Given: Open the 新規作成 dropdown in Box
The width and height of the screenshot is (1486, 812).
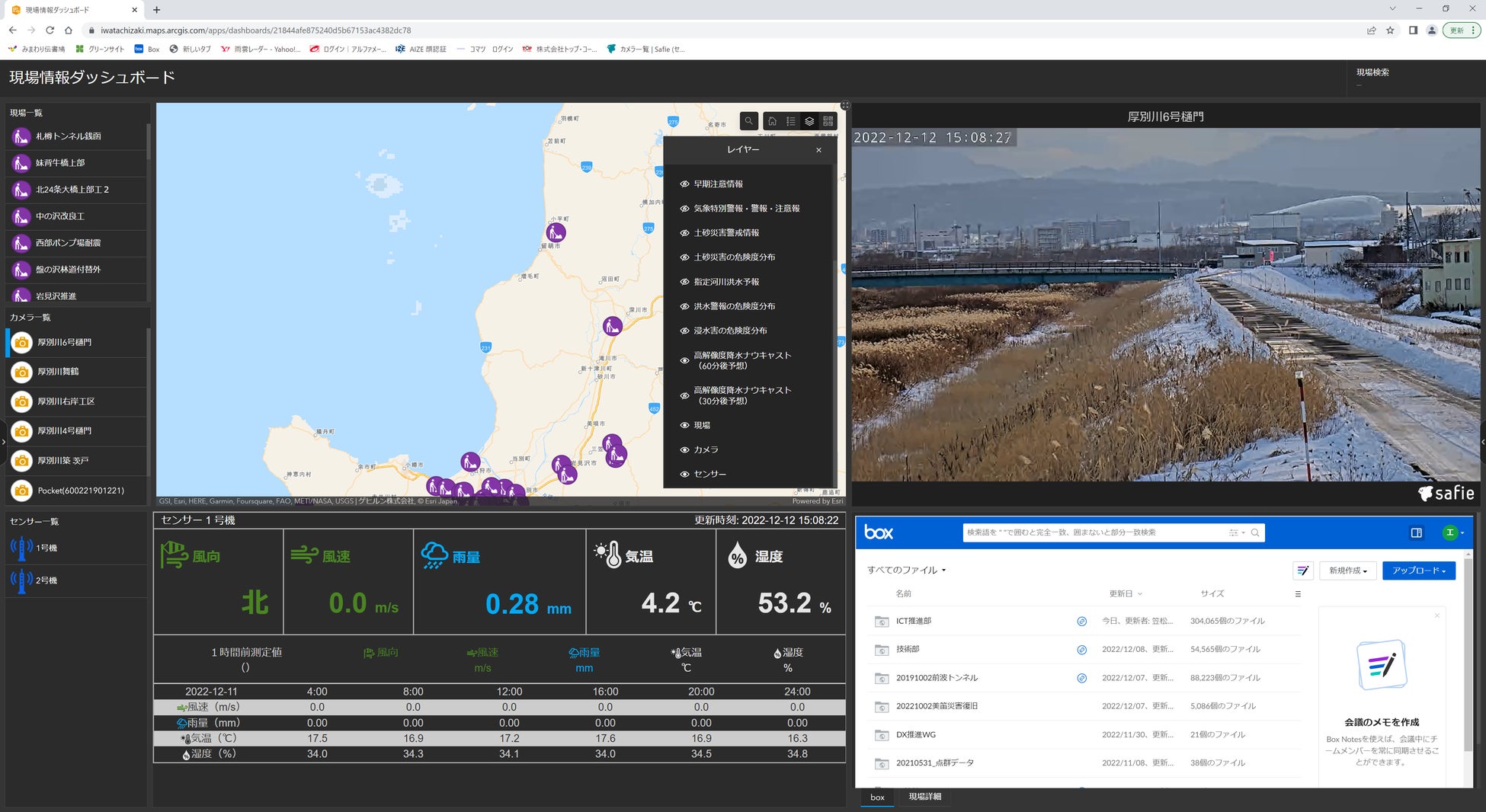Looking at the screenshot, I should pyautogui.click(x=1347, y=571).
